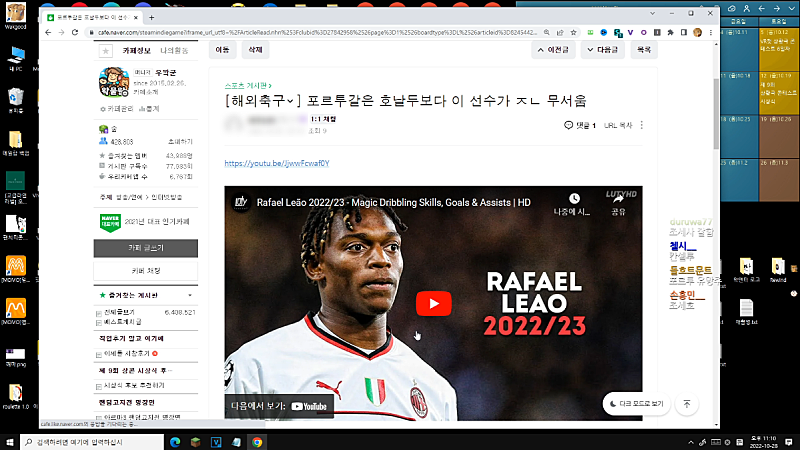800x450 pixels.
Task: Click the 1:1 채팅 link
Action: click(323, 119)
